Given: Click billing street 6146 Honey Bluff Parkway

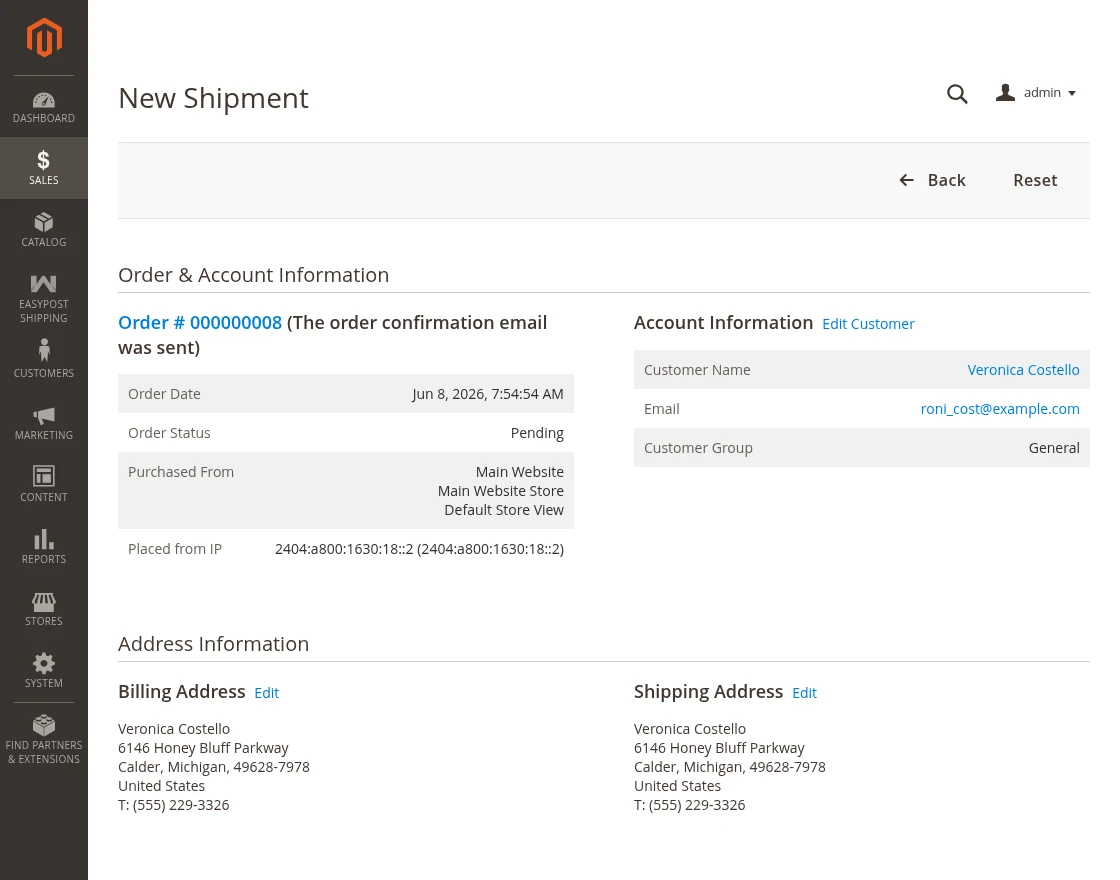Looking at the screenshot, I should [x=203, y=748].
